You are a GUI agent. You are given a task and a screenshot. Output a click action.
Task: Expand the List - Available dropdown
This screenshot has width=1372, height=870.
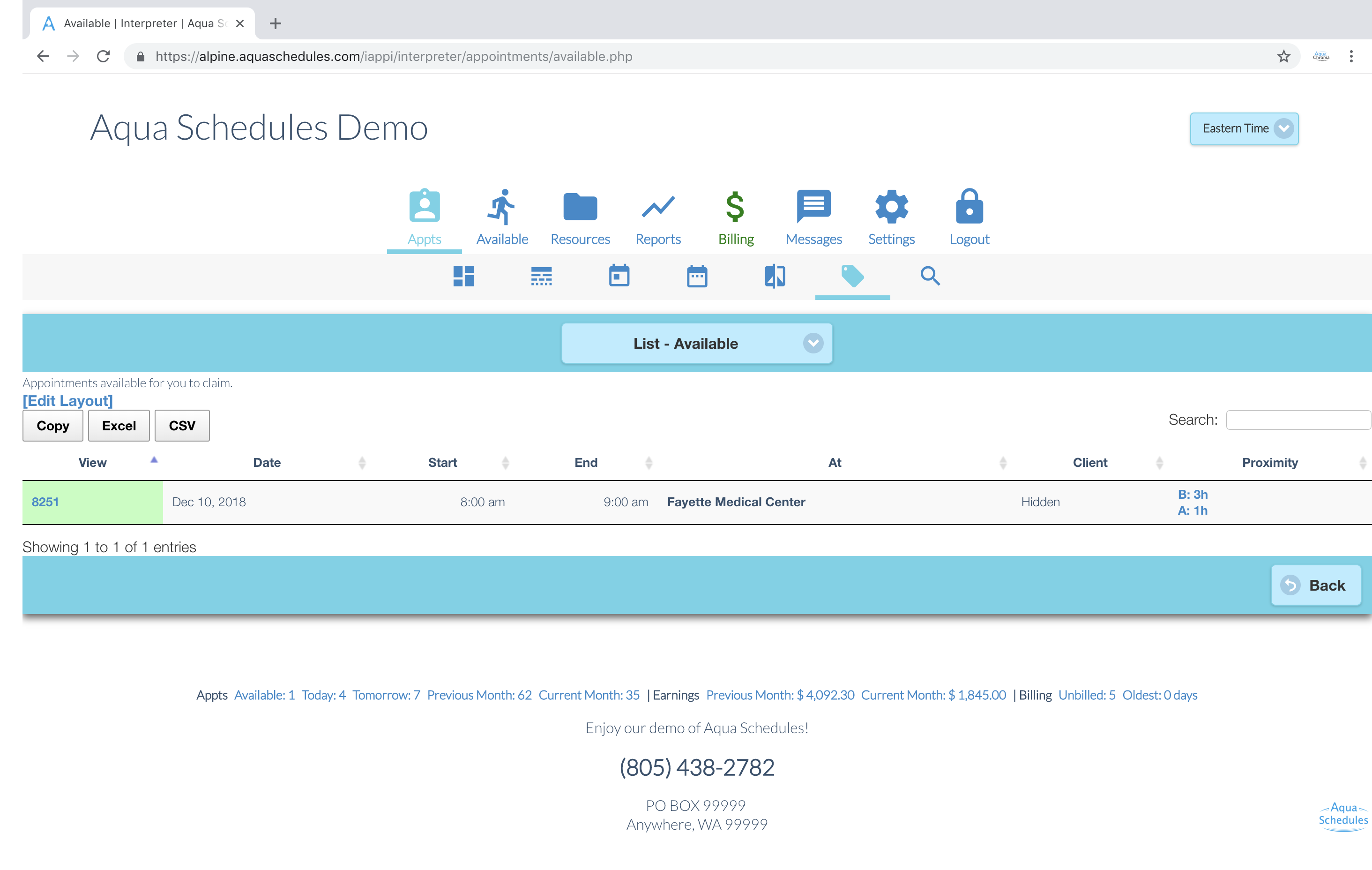pos(697,343)
